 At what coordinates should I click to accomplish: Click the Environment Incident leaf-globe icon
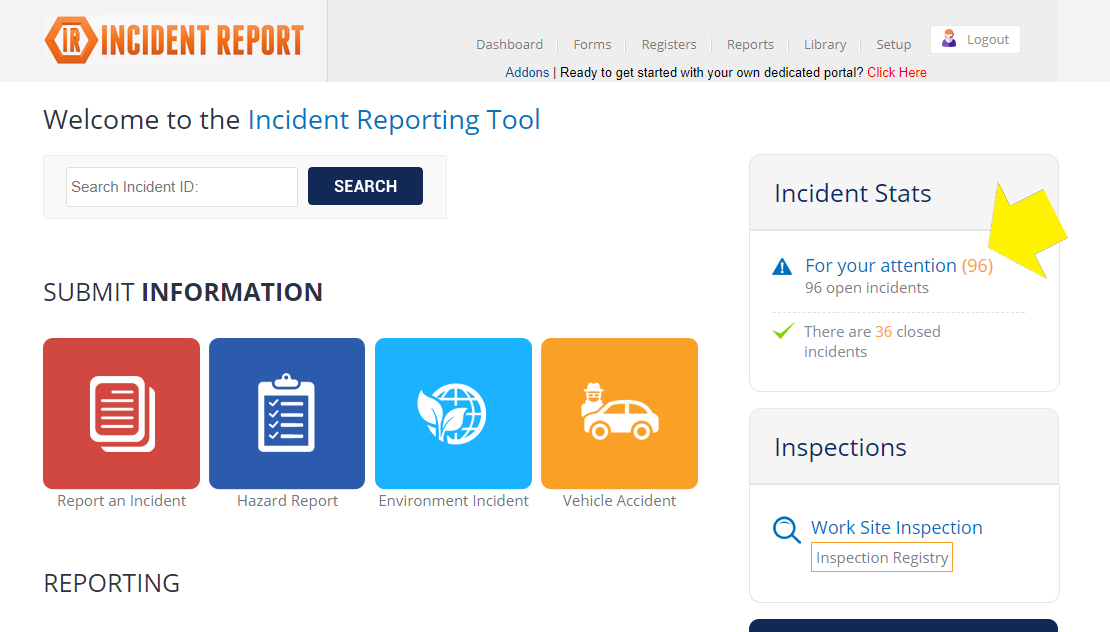(x=453, y=413)
